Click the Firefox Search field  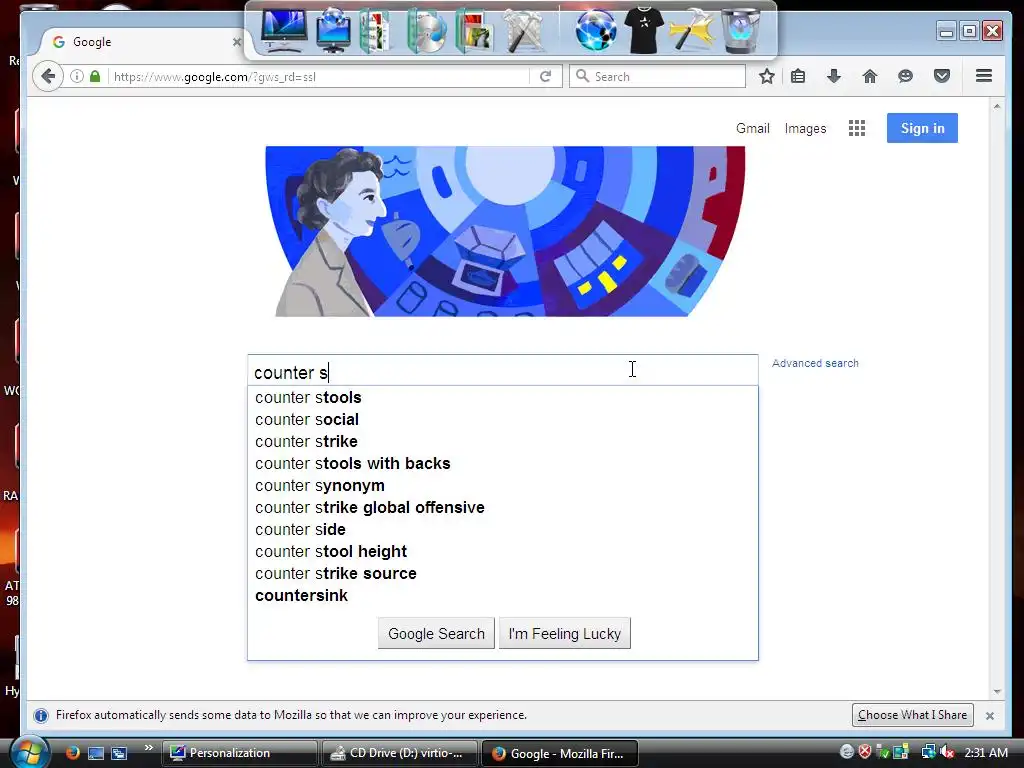pyautogui.click(x=658, y=76)
